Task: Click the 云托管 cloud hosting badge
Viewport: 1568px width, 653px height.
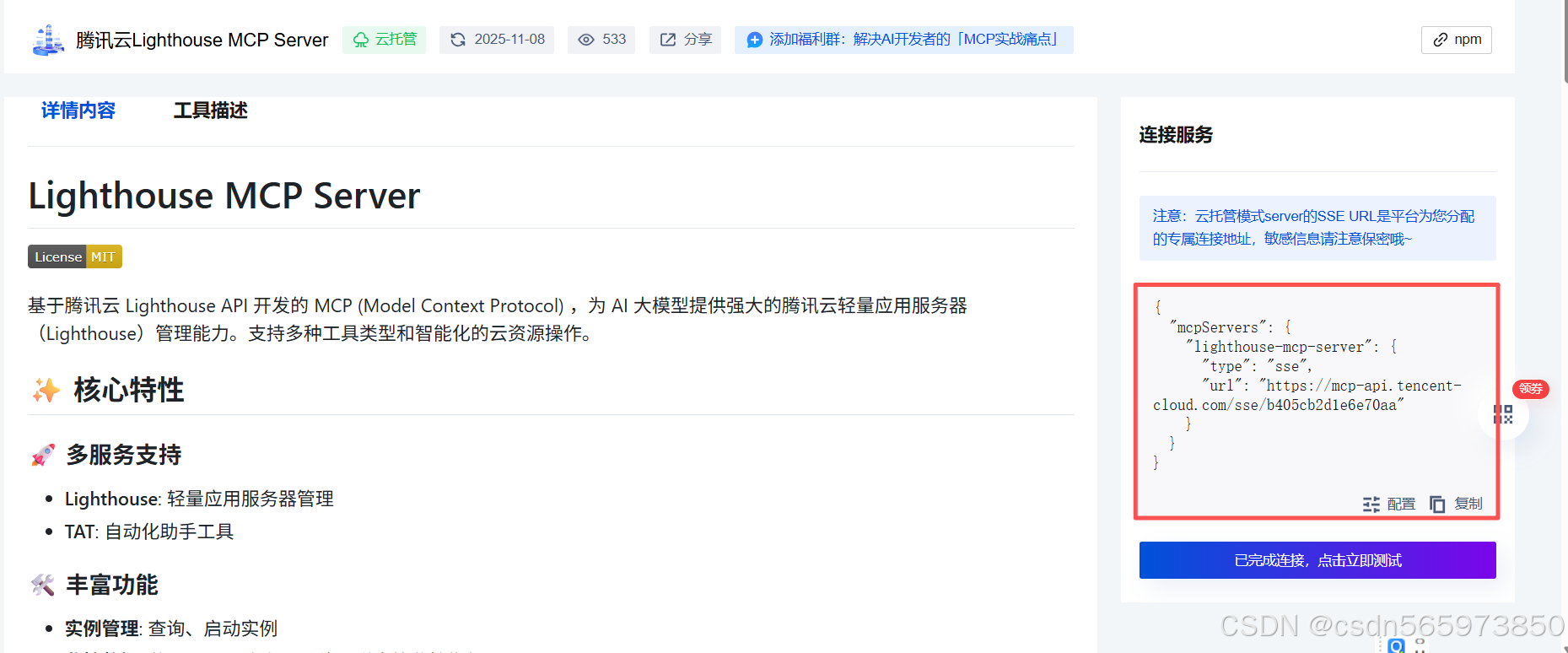Action: [384, 40]
